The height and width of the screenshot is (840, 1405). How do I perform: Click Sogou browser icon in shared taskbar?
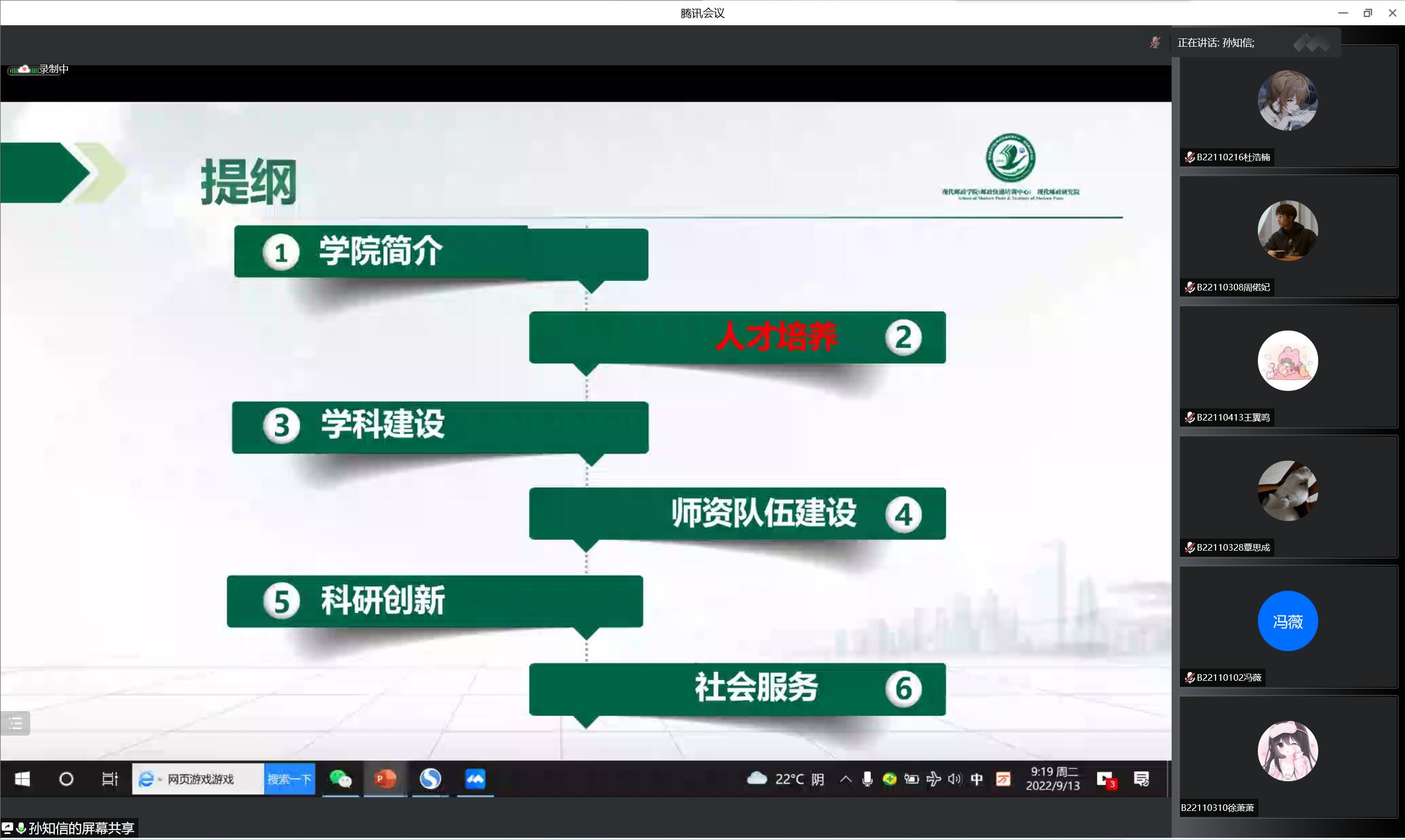coord(430,780)
